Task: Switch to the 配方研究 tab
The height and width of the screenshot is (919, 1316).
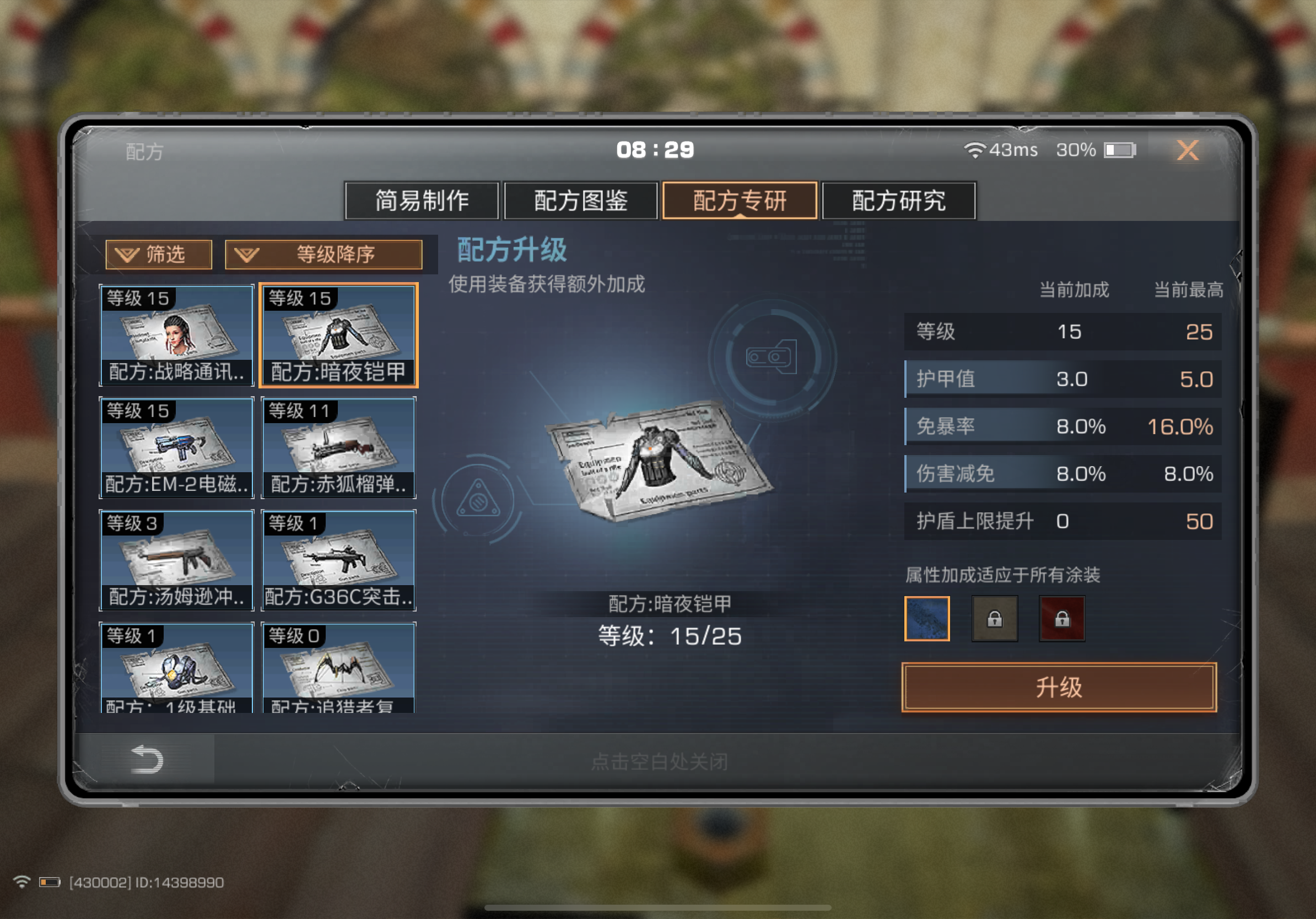Action: [899, 201]
